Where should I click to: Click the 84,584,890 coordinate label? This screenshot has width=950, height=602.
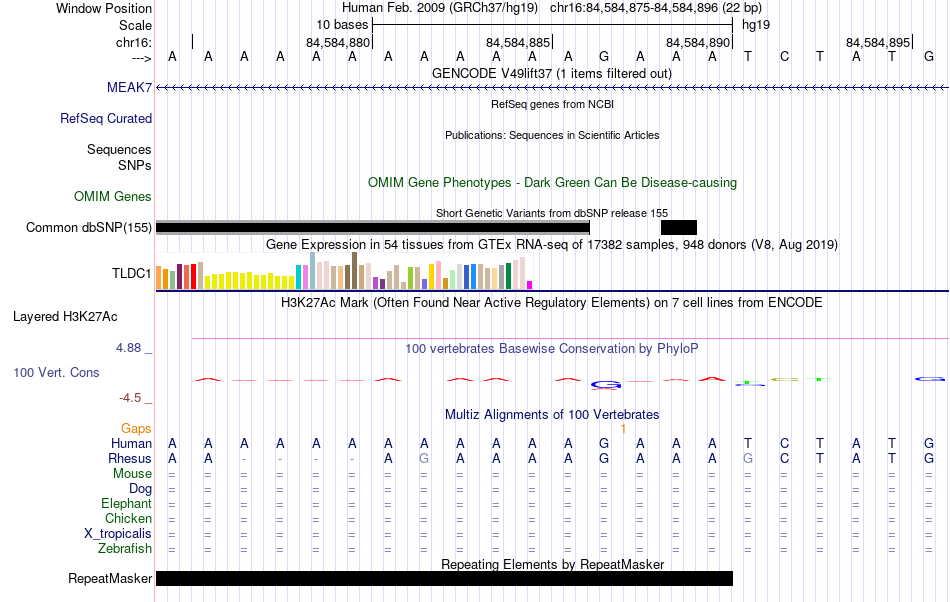pyautogui.click(x=697, y=42)
